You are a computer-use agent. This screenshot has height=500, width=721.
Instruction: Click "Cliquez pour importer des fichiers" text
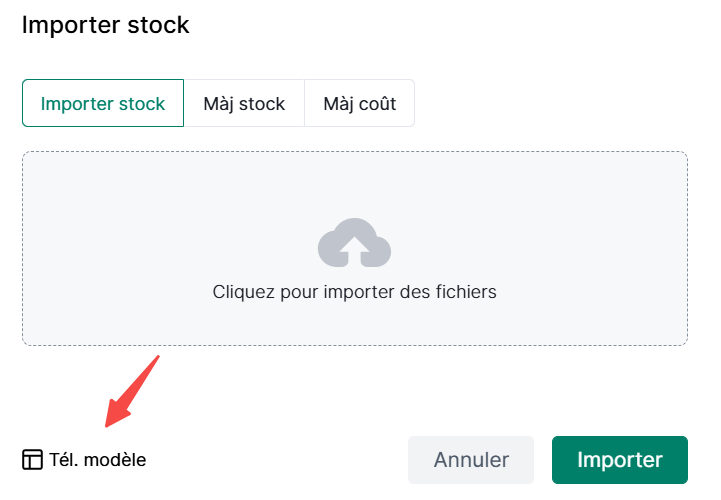coord(354,292)
